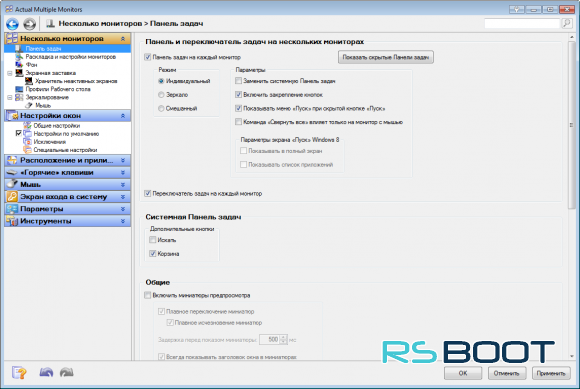Viewport: 580px width, 389px height.
Task: Toggle the Корзина checkbox
Action: [152, 254]
